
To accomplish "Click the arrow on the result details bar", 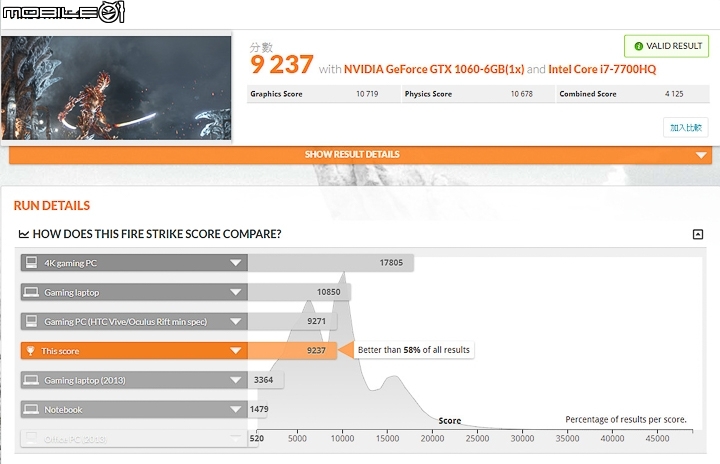I will coord(701,155).
